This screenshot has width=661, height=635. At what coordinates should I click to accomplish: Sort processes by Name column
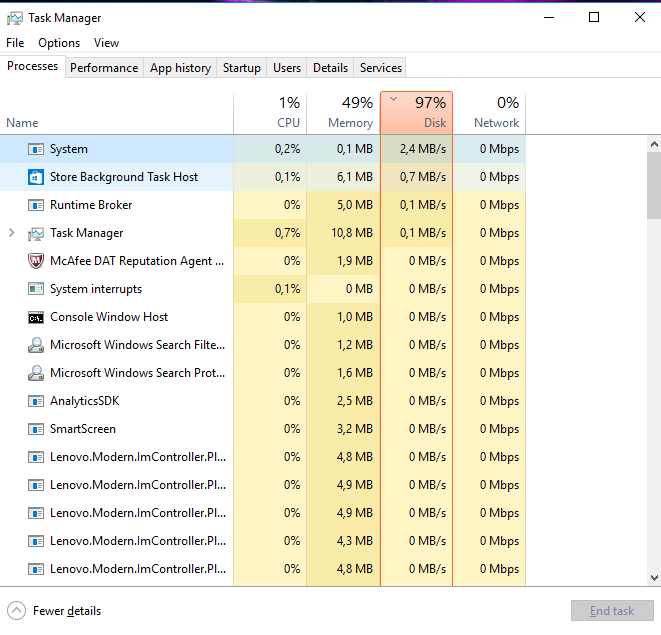click(117, 113)
